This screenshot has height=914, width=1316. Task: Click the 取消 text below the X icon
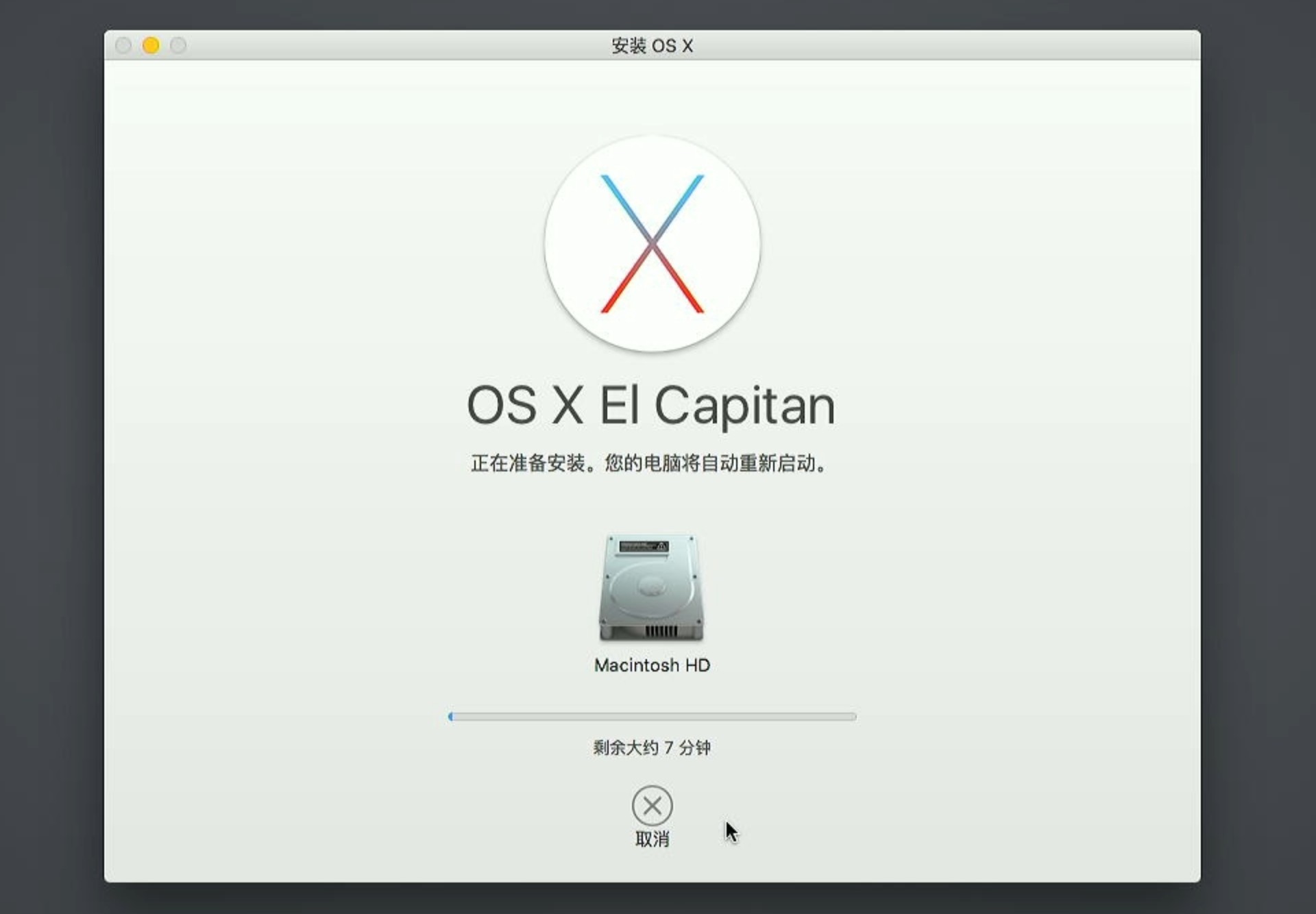tap(651, 837)
